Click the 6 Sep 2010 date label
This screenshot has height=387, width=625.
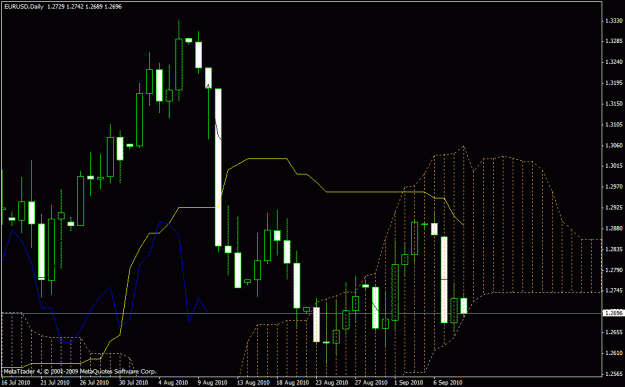(448, 382)
